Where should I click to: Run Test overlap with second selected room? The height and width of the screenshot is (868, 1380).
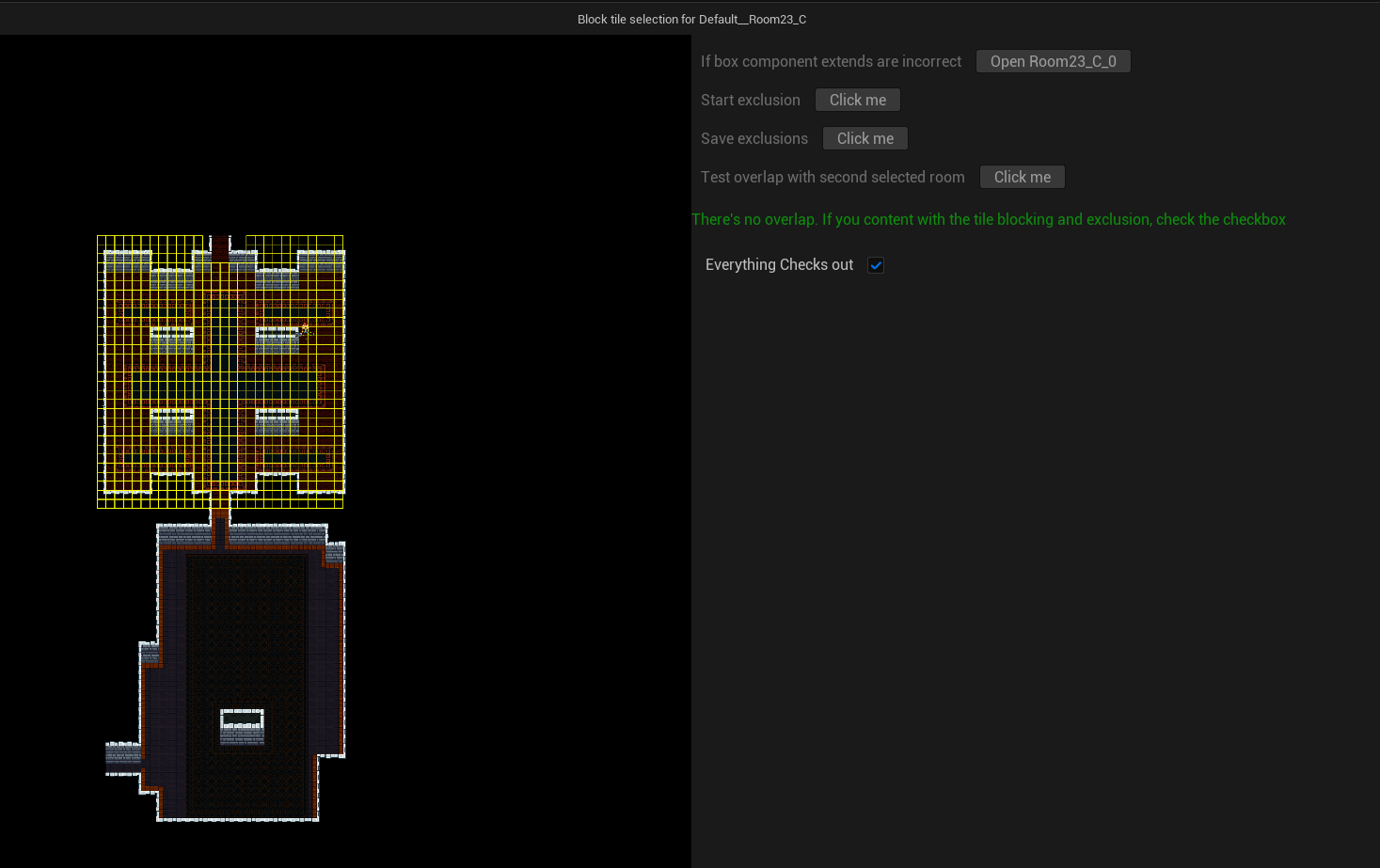click(x=1022, y=177)
